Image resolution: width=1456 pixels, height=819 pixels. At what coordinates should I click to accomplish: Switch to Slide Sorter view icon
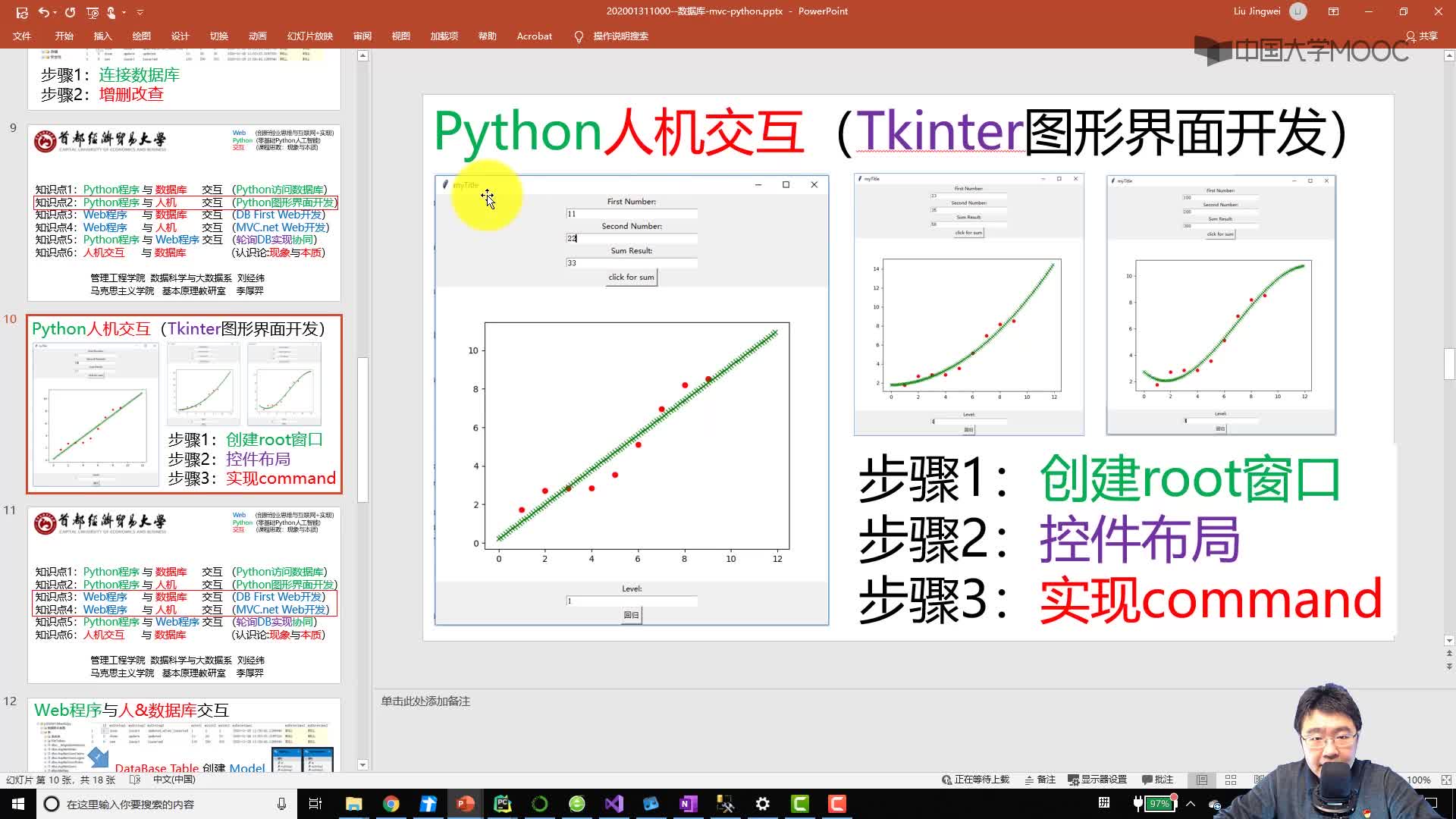pos(1231,780)
